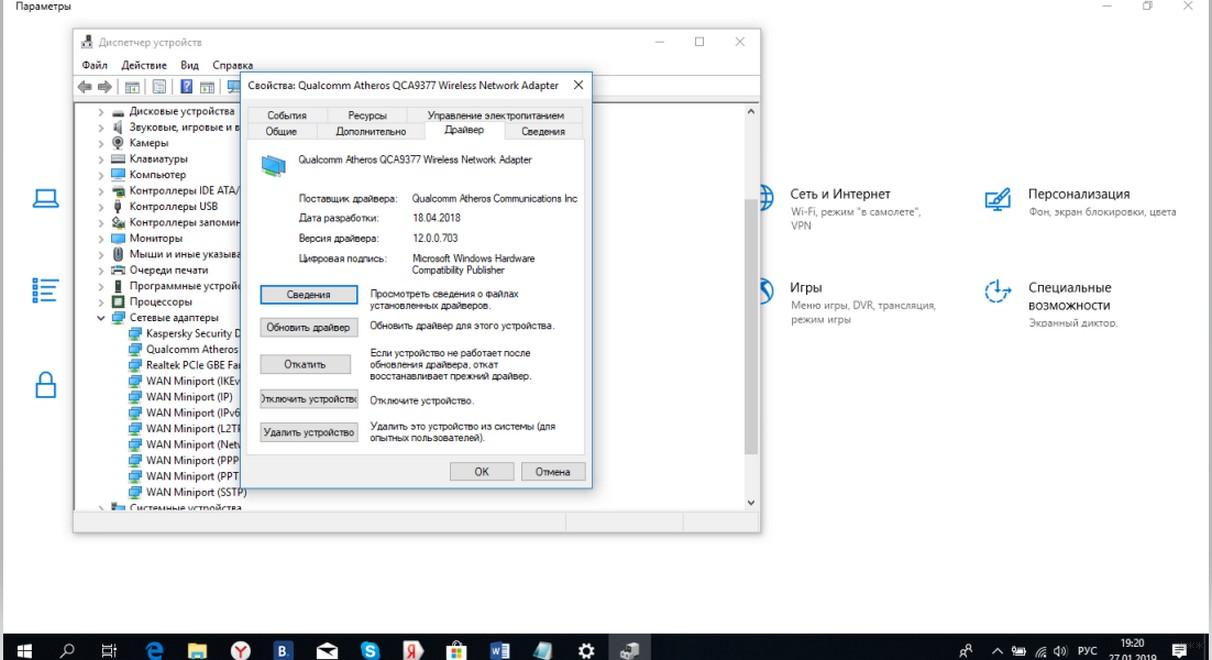Click the lock Privacy icon in Settings
Screen dimensions: 1212x660
click(46, 384)
